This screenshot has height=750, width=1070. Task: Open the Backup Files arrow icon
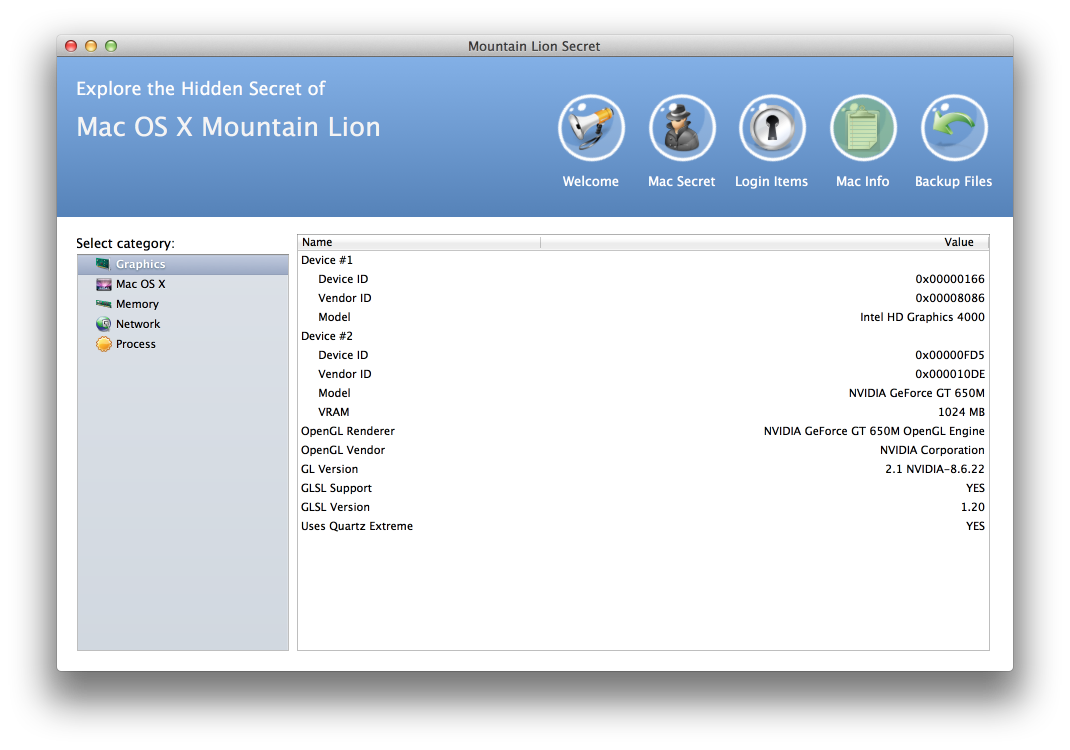[x=953, y=128]
